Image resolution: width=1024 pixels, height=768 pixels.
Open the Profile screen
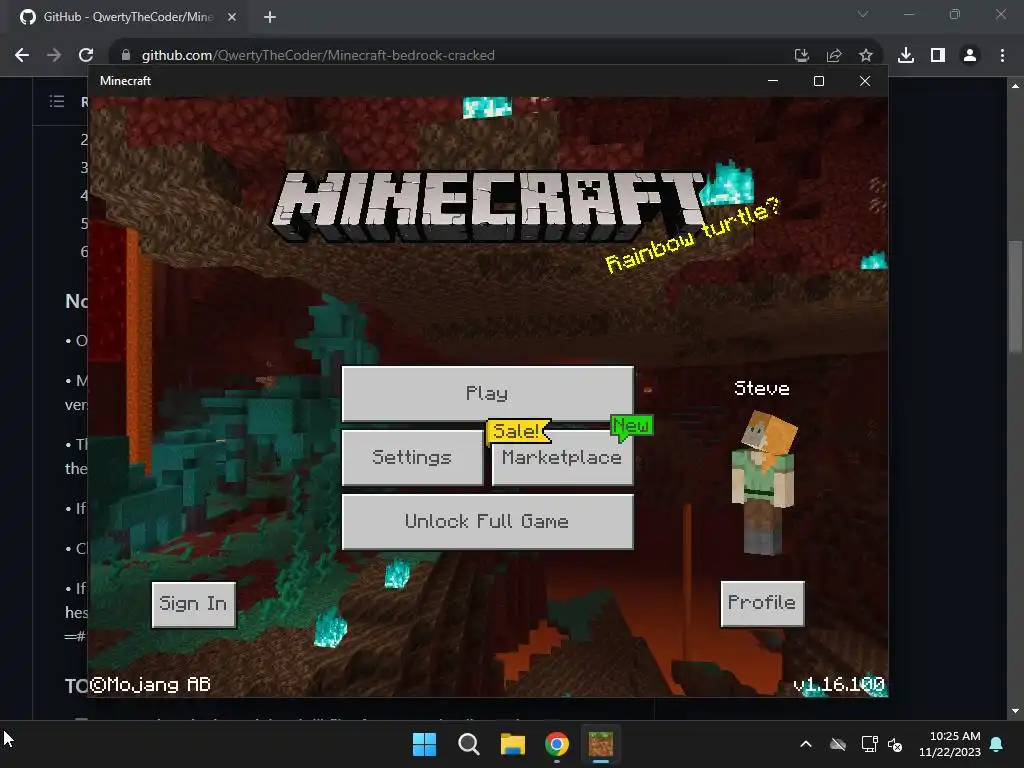point(762,603)
